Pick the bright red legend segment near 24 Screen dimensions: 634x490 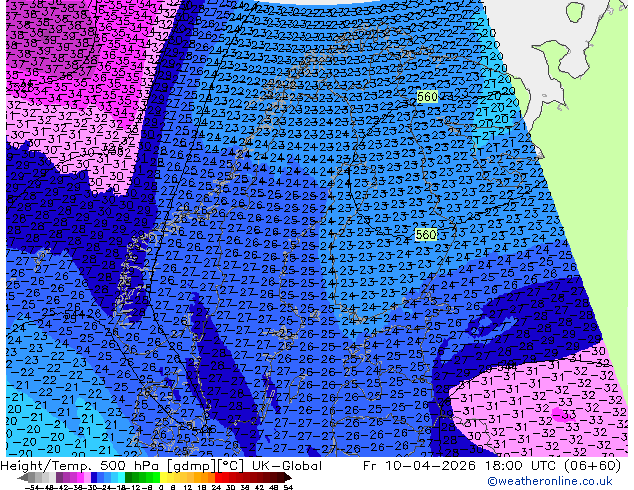[x=218, y=478]
